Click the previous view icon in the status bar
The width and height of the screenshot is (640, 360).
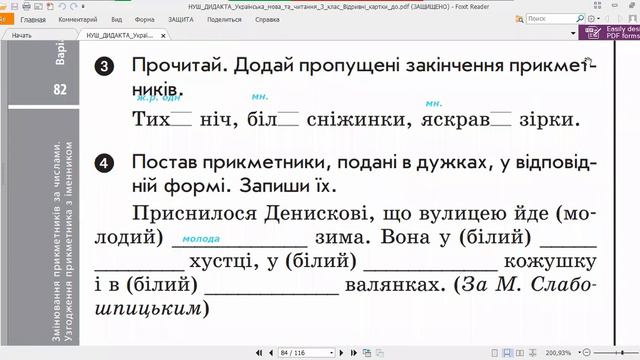click(367, 353)
